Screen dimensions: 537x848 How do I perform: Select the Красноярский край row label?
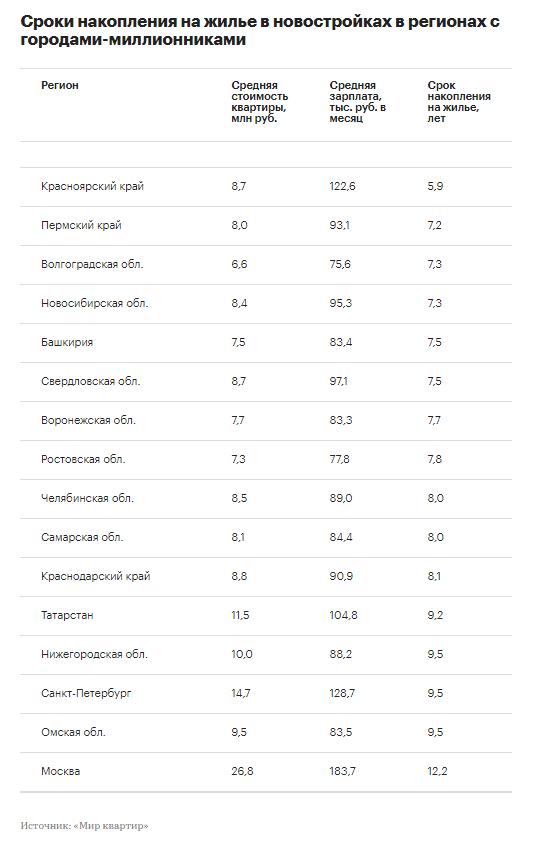(x=92, y=187)
